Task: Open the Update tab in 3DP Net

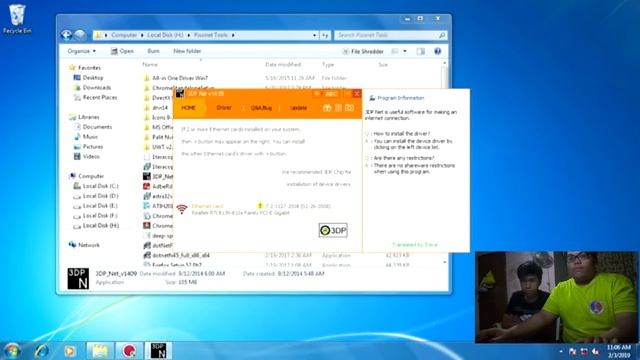Action: pos(299,108)
